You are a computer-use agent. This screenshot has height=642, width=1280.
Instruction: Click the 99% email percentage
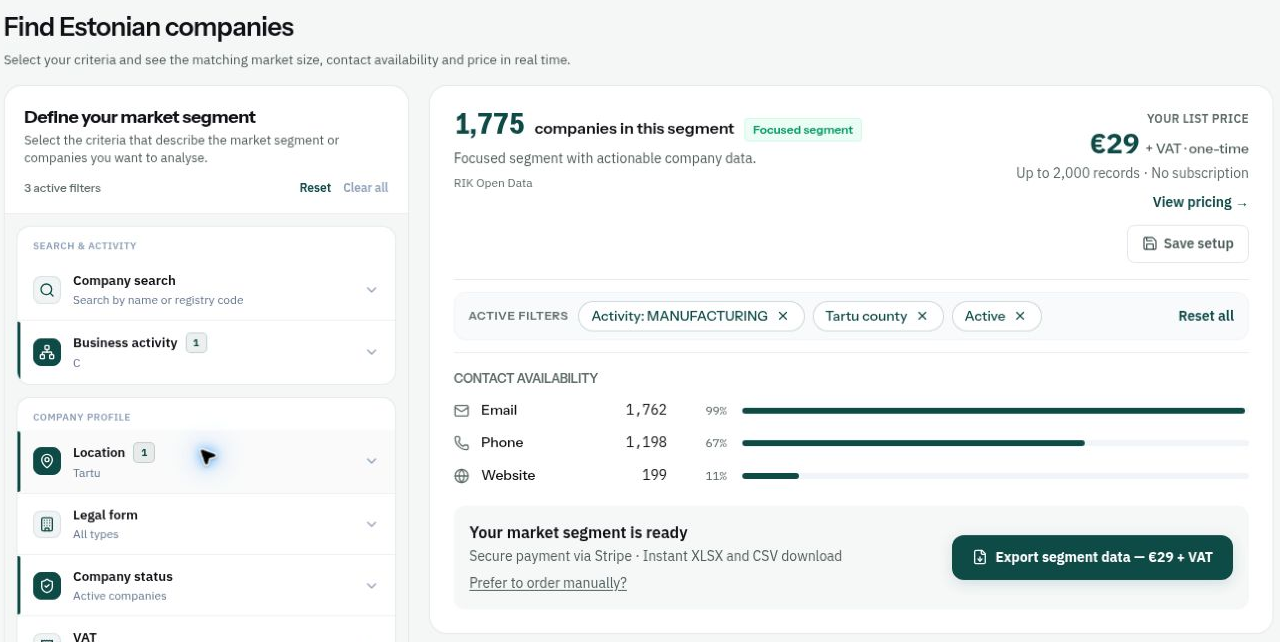click(x=716, y=411)
